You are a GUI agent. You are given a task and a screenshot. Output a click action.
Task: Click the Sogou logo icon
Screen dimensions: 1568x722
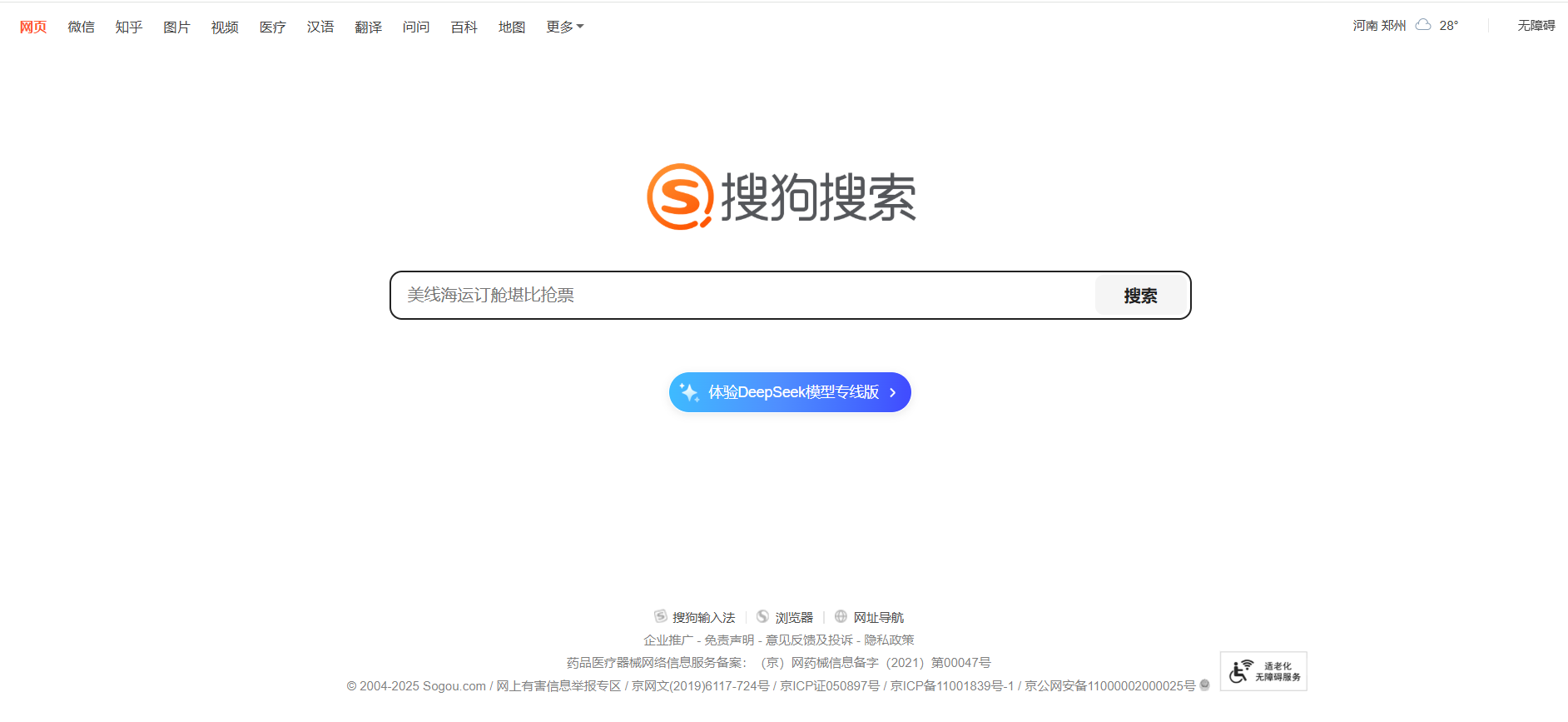click(680, 197)
